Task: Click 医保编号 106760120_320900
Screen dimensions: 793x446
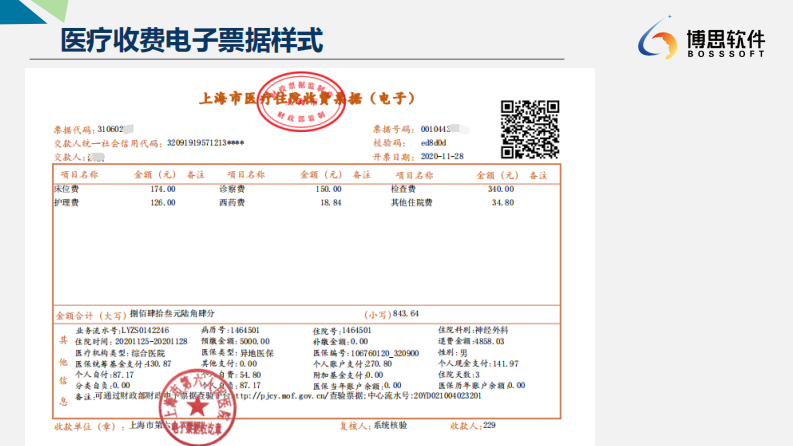Action: tap(366, 353)
